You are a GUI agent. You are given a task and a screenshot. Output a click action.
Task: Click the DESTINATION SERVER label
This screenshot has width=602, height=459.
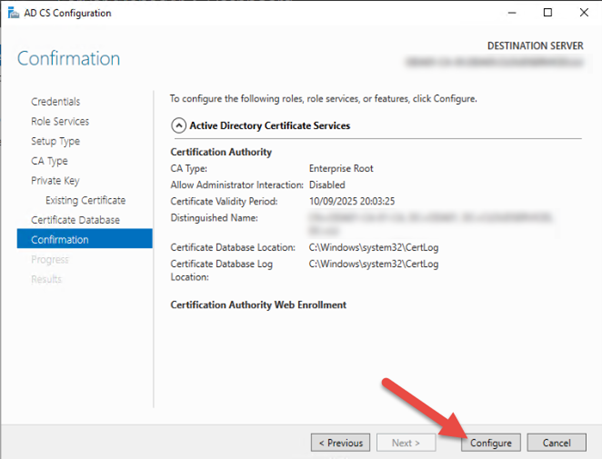tap(535, 46)
